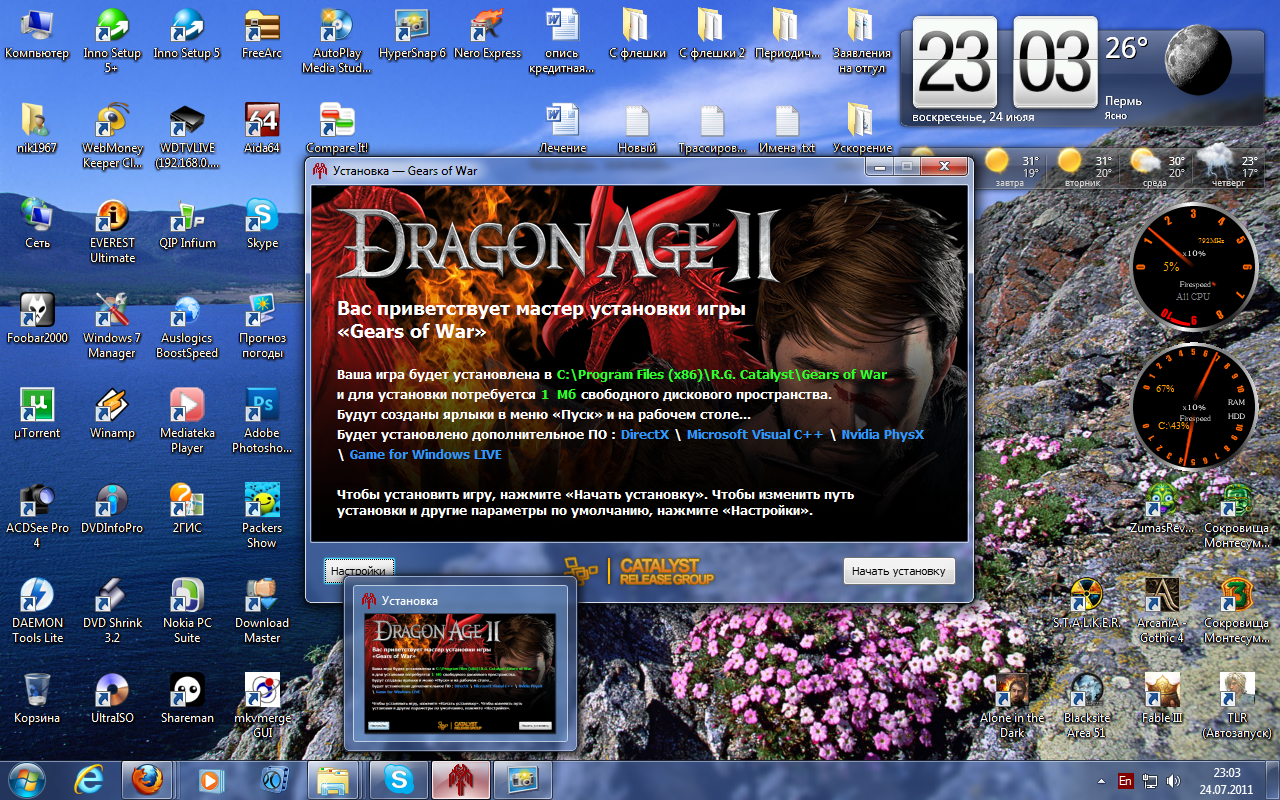
Task: Select the FreeArc desktop icon
Action: [262, 34]
